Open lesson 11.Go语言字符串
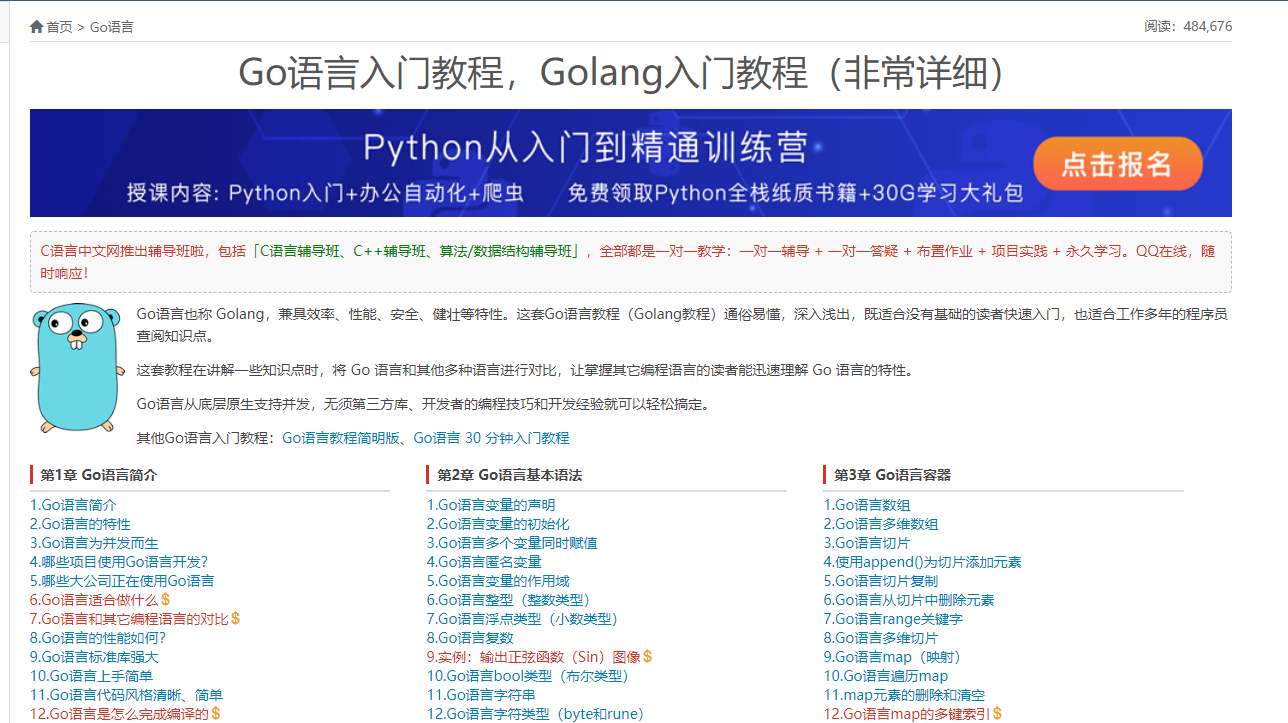Viewport: 1288px width, 723px height. click(481, 695)
